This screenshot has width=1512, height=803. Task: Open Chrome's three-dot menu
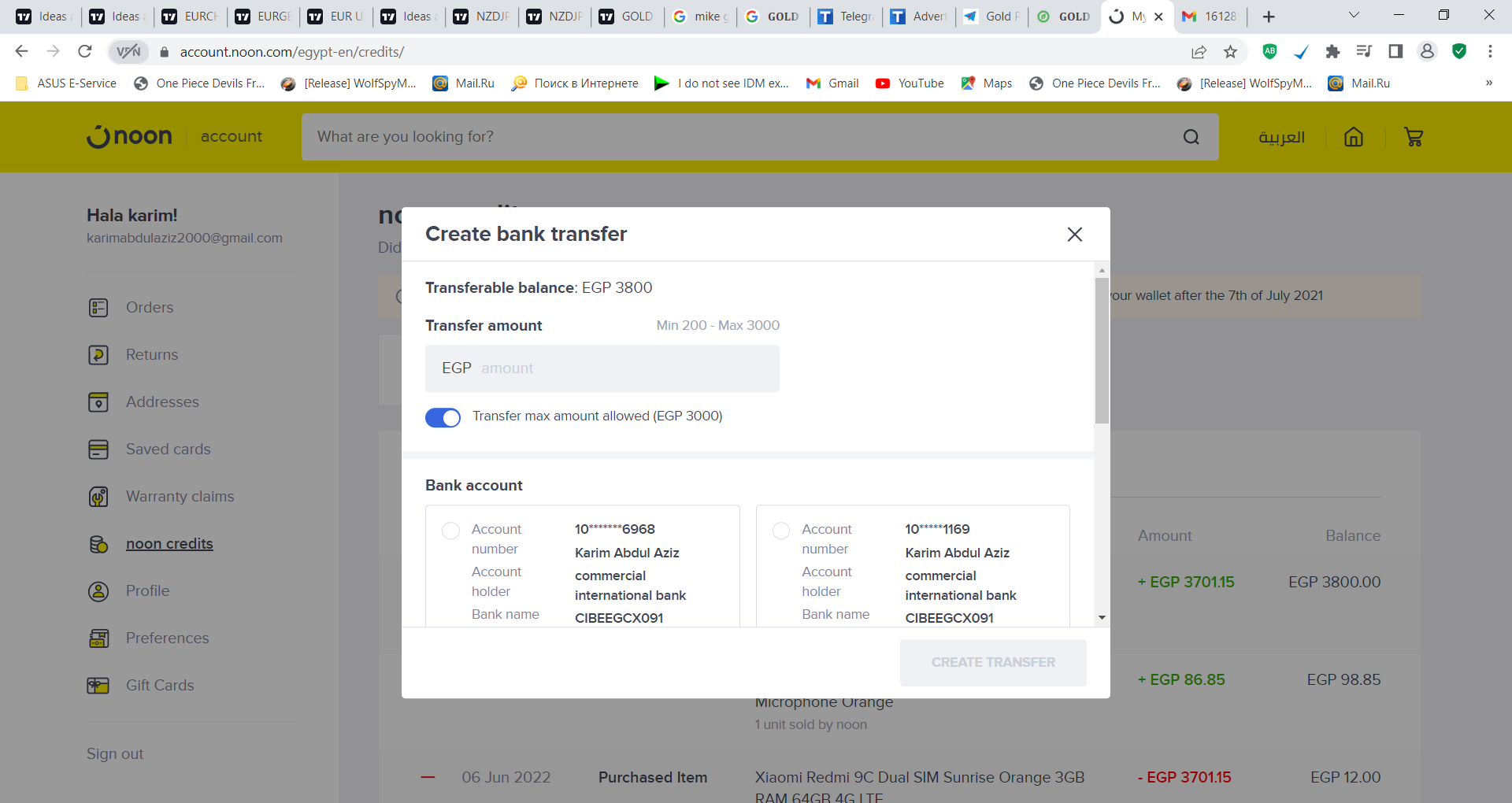coord(1490,52)
